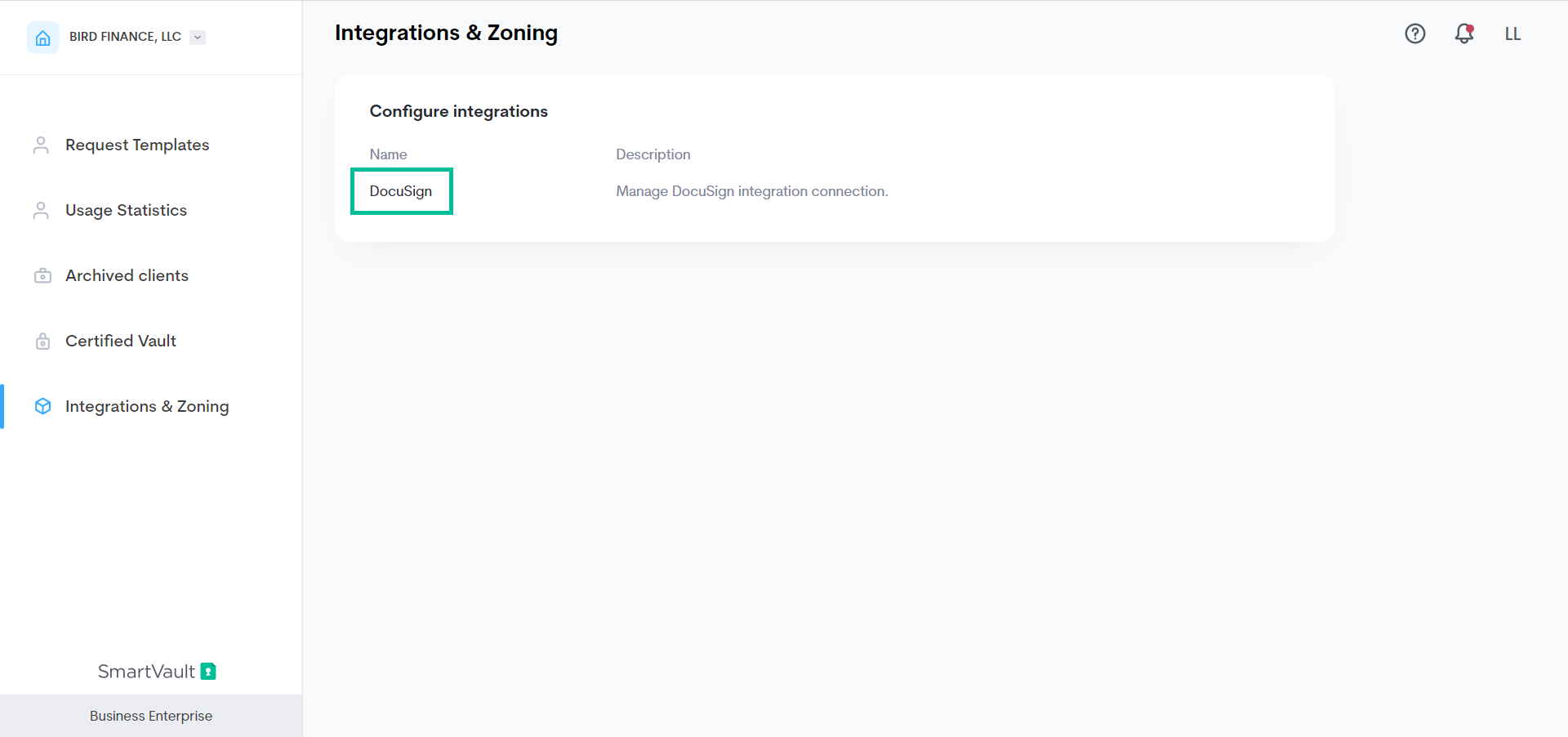Image resolution: width=1568 pixels, height=737 pixels.
Task: Click the Certified Vault lock icon
Action: click(42, 341)
